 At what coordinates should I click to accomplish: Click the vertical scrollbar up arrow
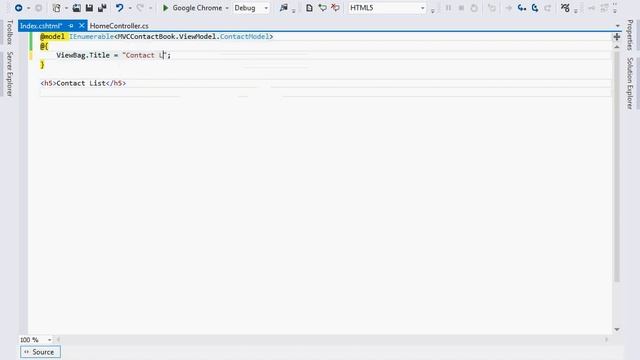(617, 47)
